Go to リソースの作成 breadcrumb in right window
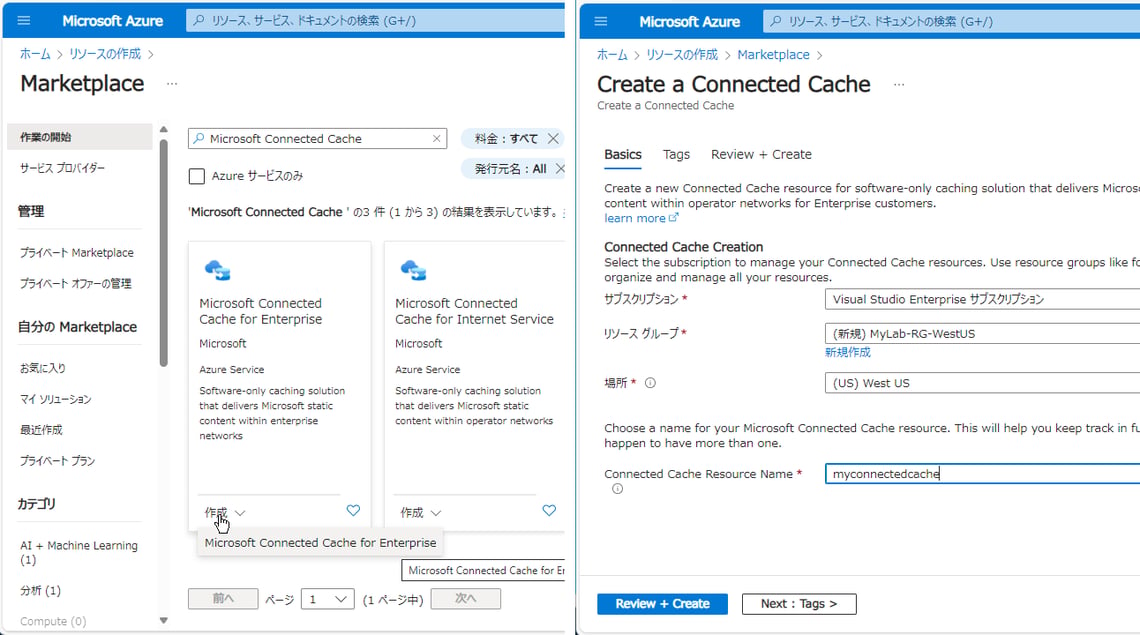Viewport: 1140px width, 635px height. coord(682,55)
